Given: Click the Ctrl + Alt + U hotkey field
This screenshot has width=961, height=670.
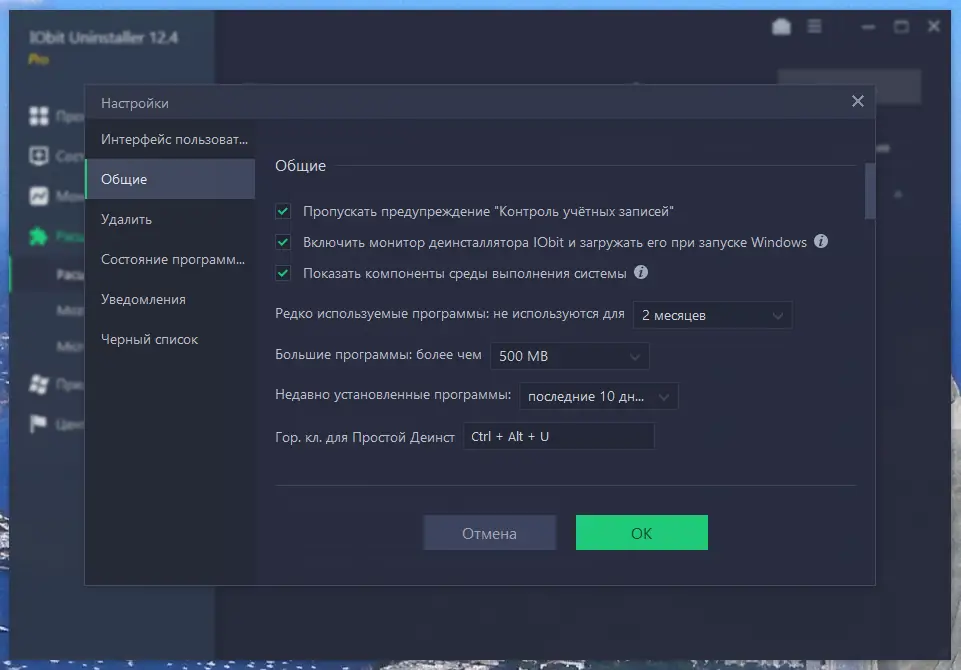Looking at the screenshot, I should pyautogui.click(x=558, y=436).
